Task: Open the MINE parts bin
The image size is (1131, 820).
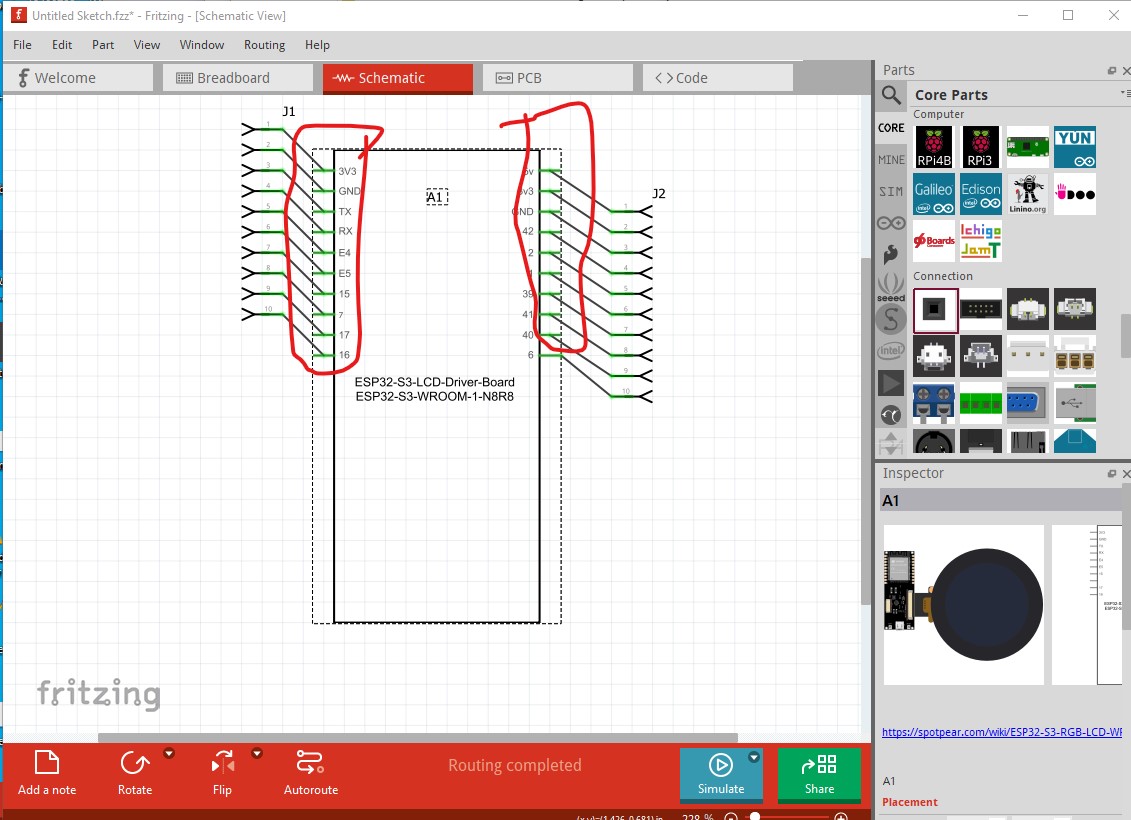Action: pyautogui.click(x=891, y=159)
